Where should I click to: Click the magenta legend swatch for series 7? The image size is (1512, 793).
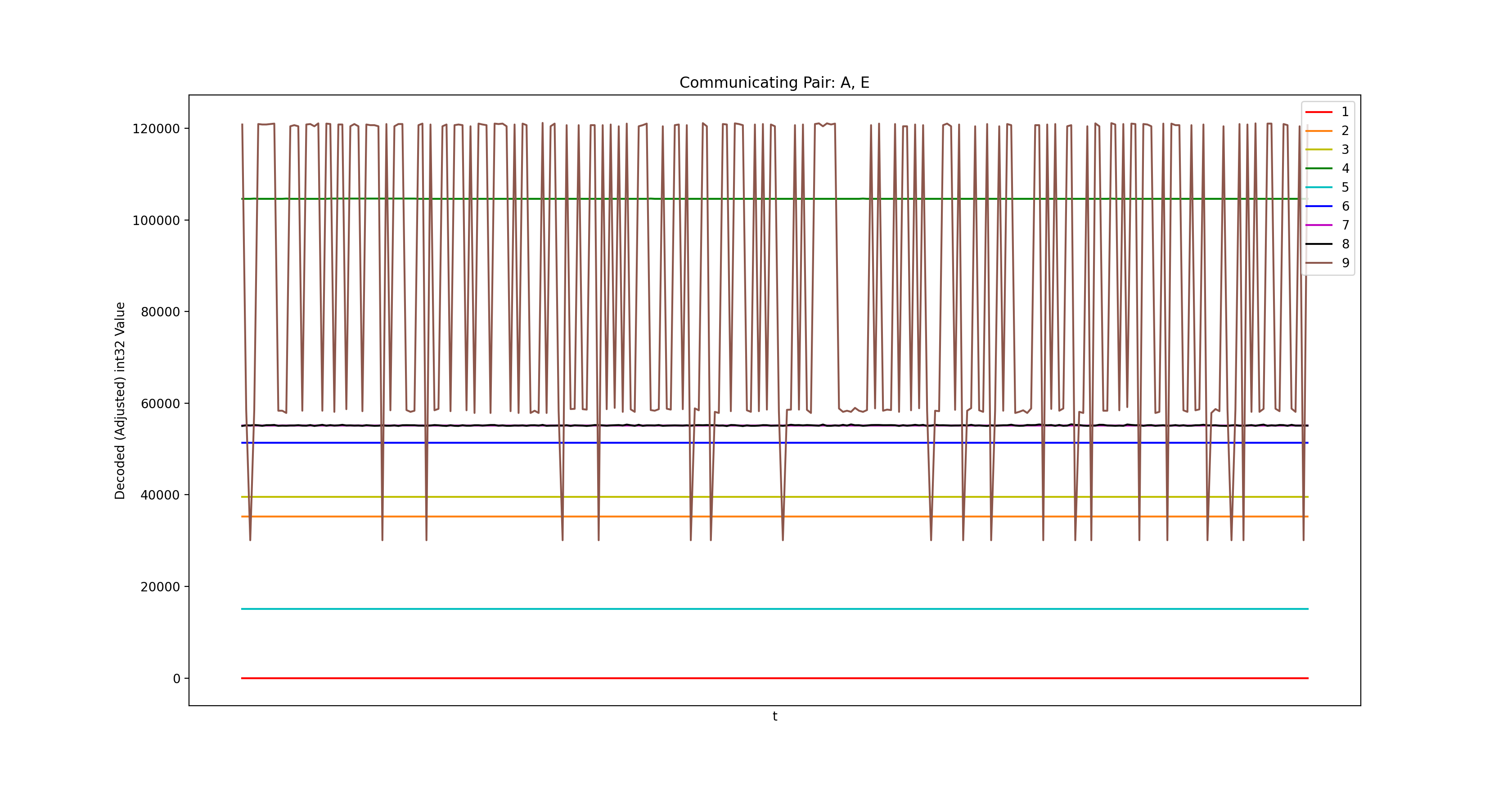(x=1318, y=225)
